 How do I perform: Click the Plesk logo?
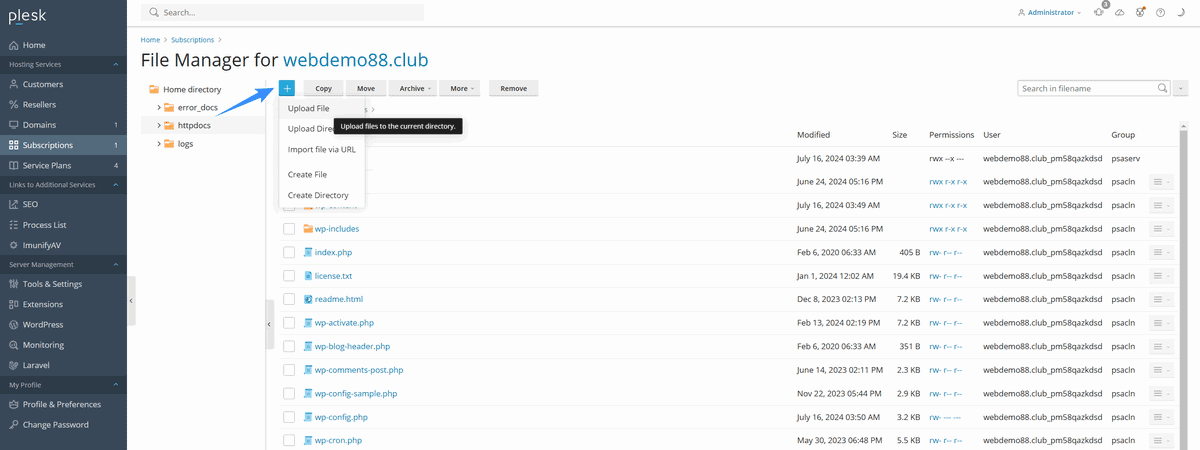pyautogui.click(x=27, y=15)
